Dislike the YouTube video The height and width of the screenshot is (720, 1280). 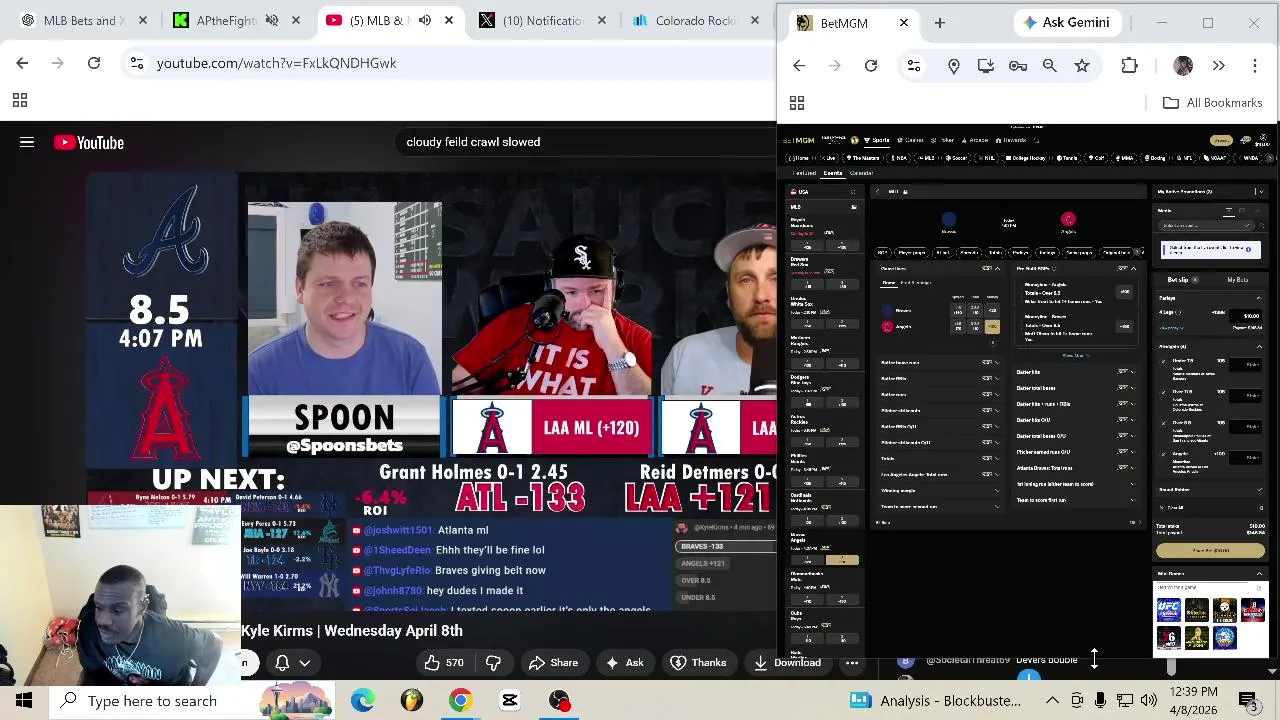pos(493,662)
